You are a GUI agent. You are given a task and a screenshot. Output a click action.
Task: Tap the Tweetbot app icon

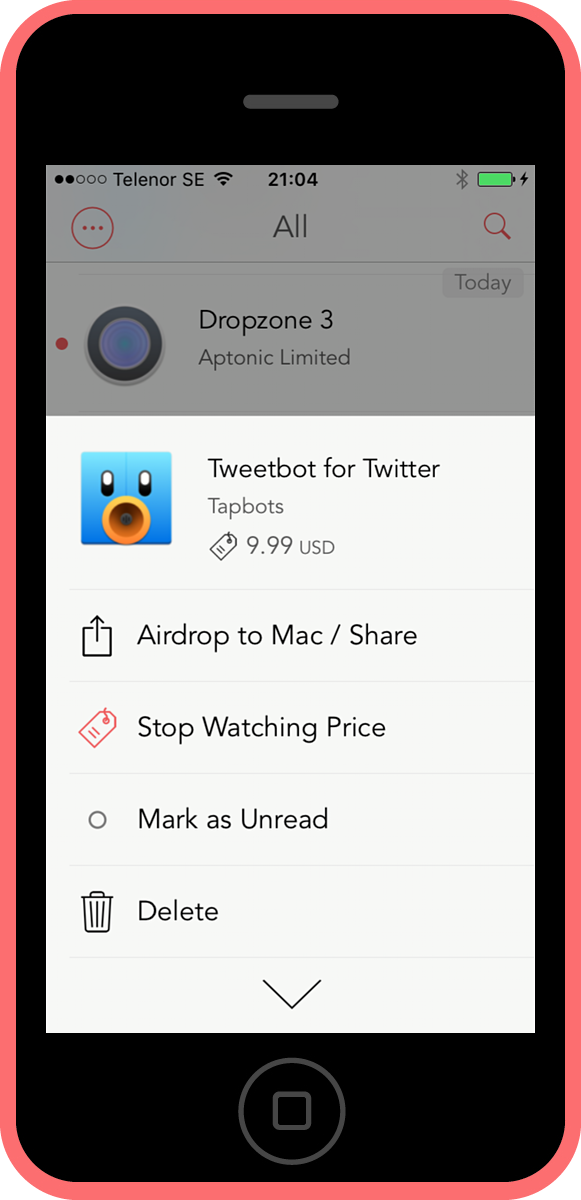pos(126,498)
